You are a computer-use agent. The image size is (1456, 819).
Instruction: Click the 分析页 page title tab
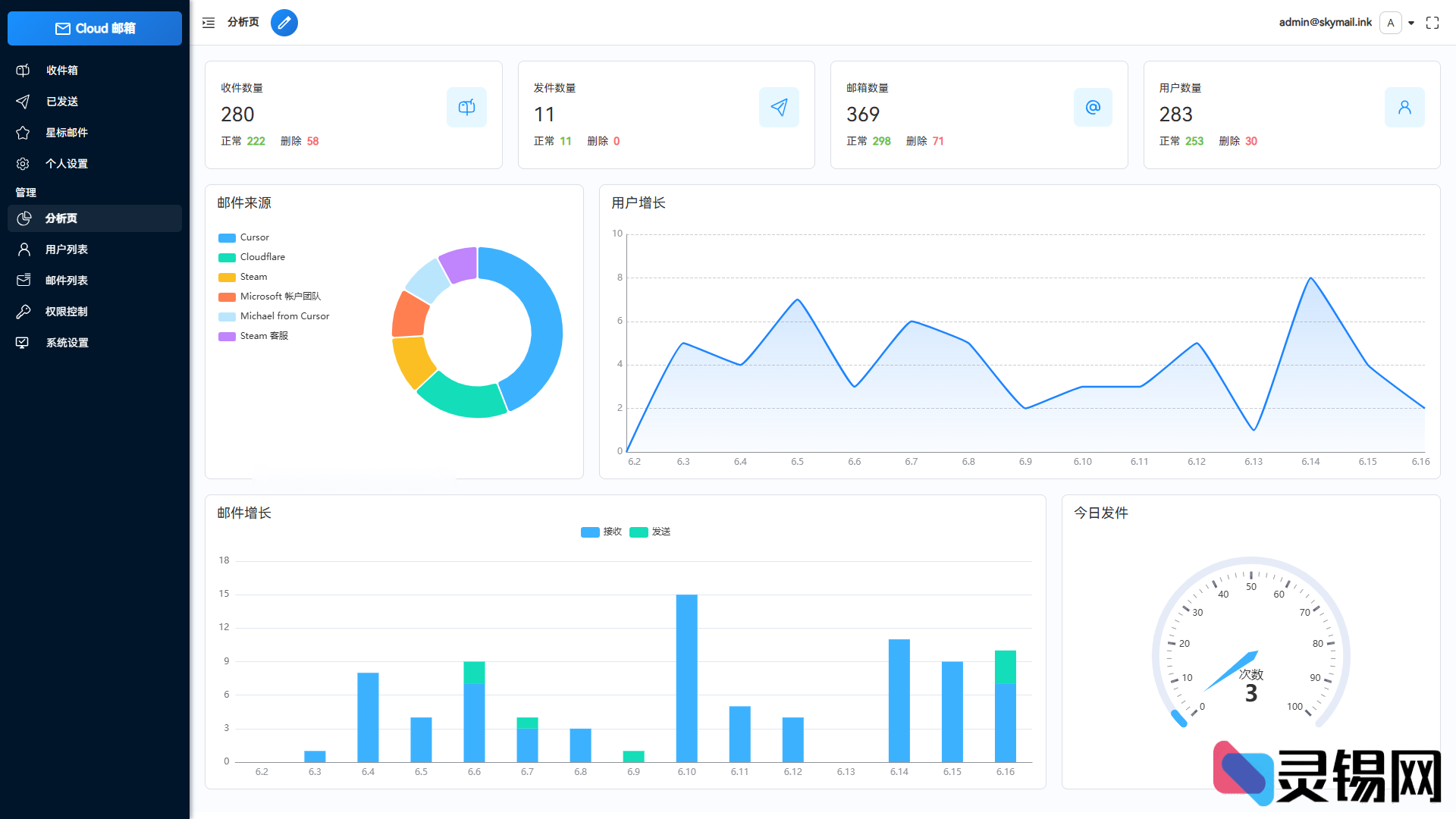point(242,23)
